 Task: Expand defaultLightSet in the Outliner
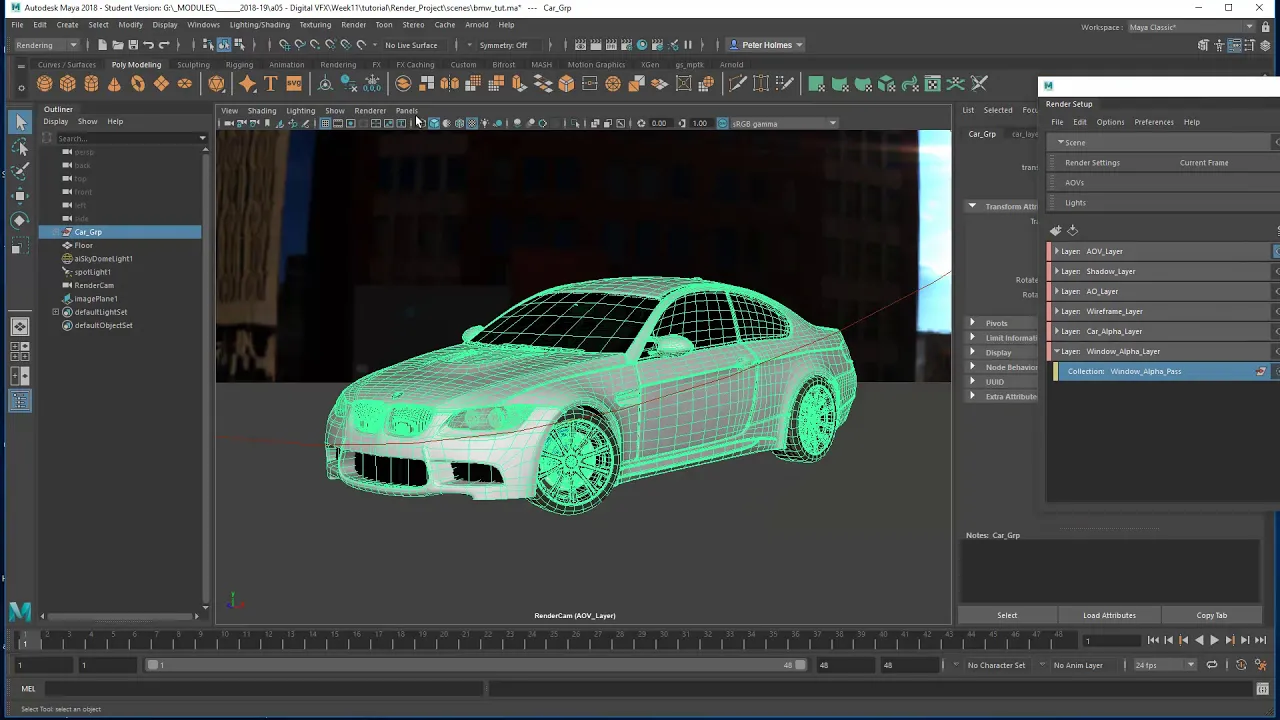56,312
